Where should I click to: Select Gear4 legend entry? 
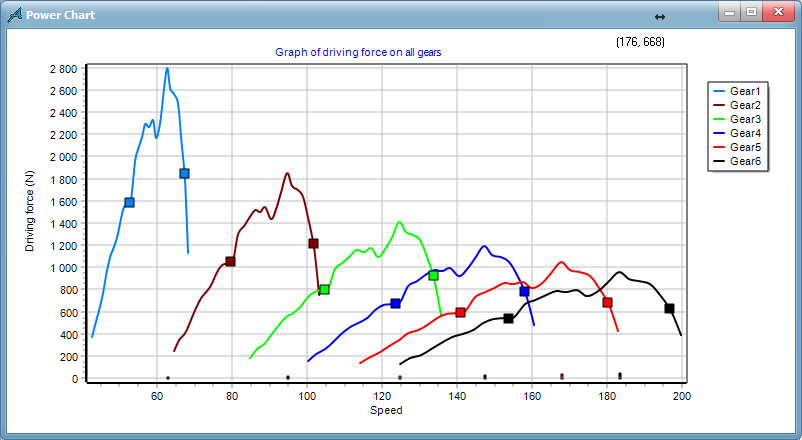tap(737, 133)
